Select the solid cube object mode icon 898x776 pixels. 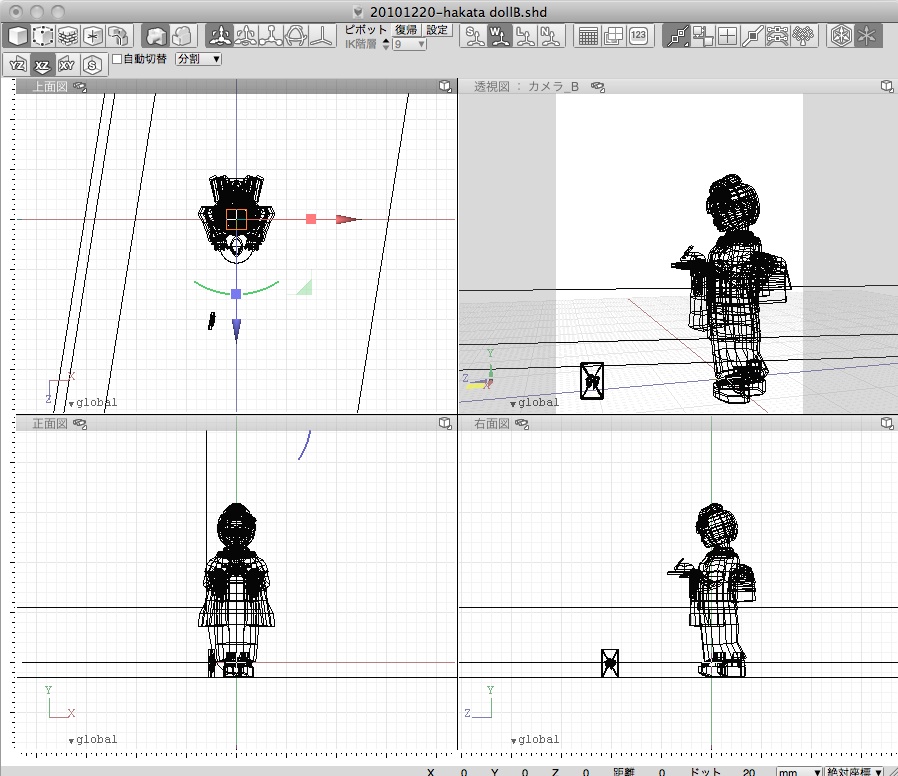[x=18, y=36]
